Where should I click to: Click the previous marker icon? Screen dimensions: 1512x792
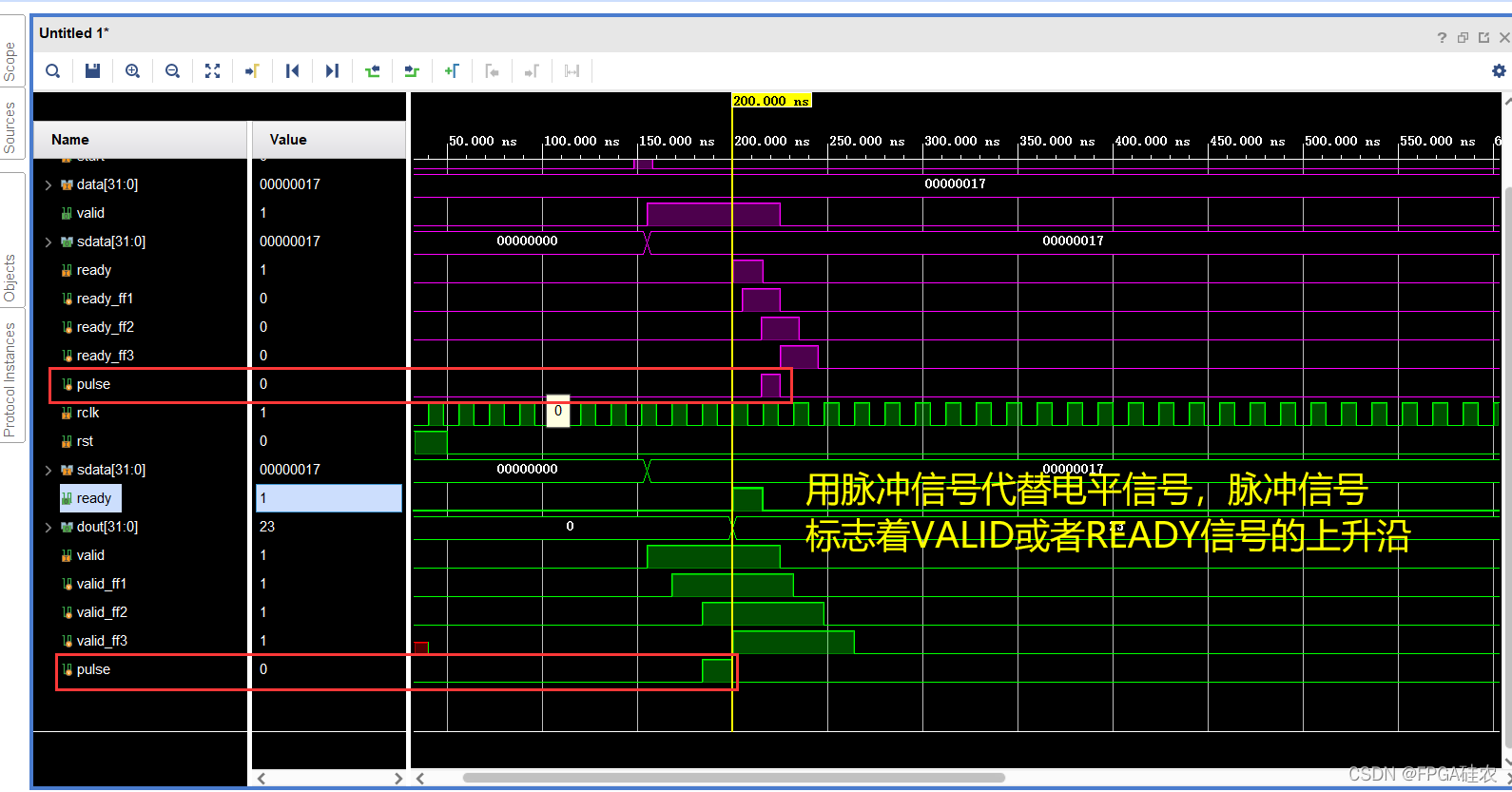pyautogui.click(x=492, y=71)
